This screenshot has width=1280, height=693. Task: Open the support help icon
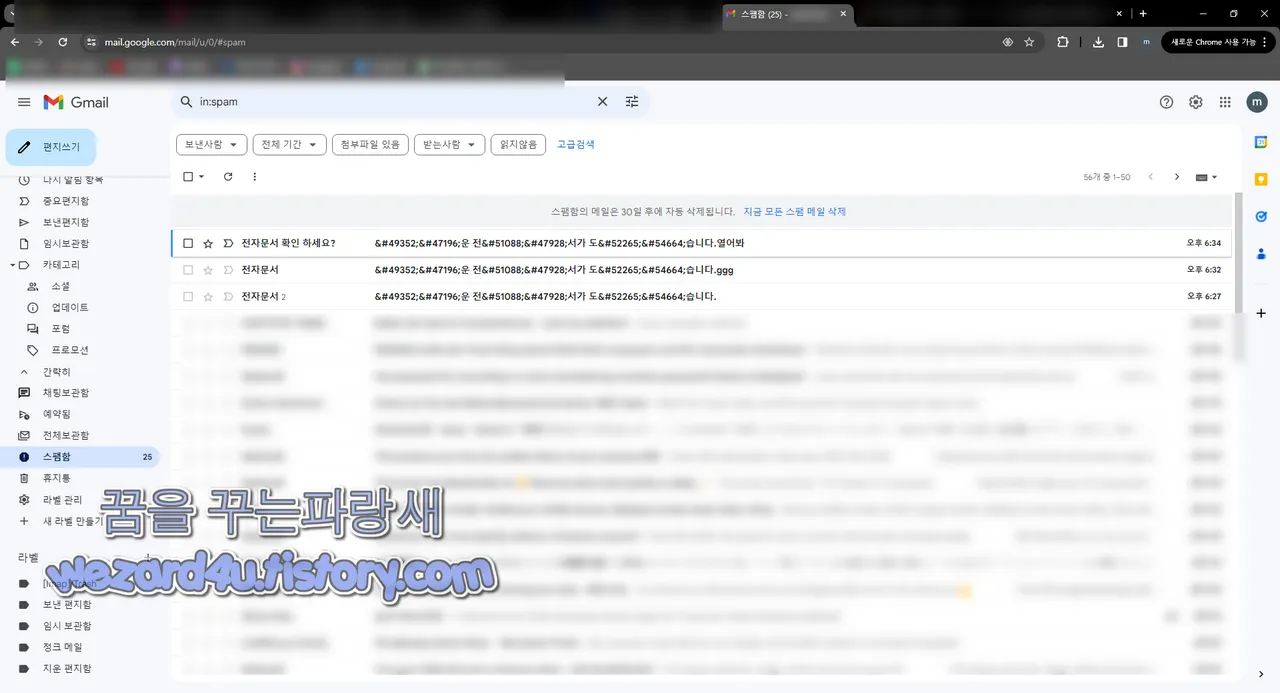pyautogui.click(x=1166, y=102)
